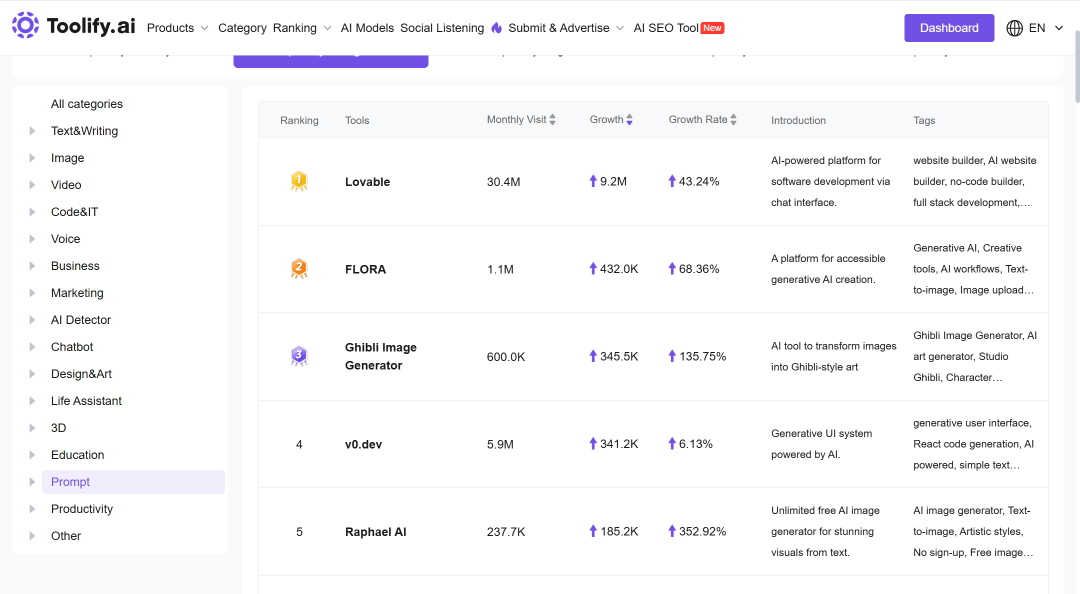Viewport: 1080px width, 594px height.
Task: Click the flame icon beside Submit & Advertise
Action: pos(497,28)
